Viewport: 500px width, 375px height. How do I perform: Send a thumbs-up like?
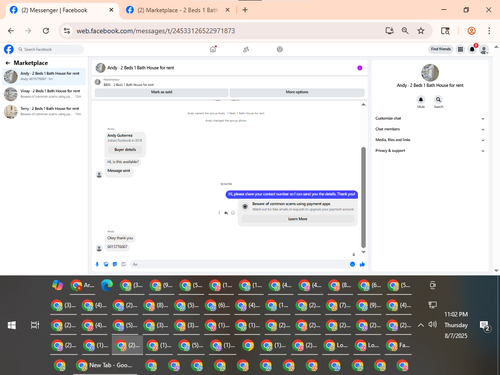pos(362,264)
